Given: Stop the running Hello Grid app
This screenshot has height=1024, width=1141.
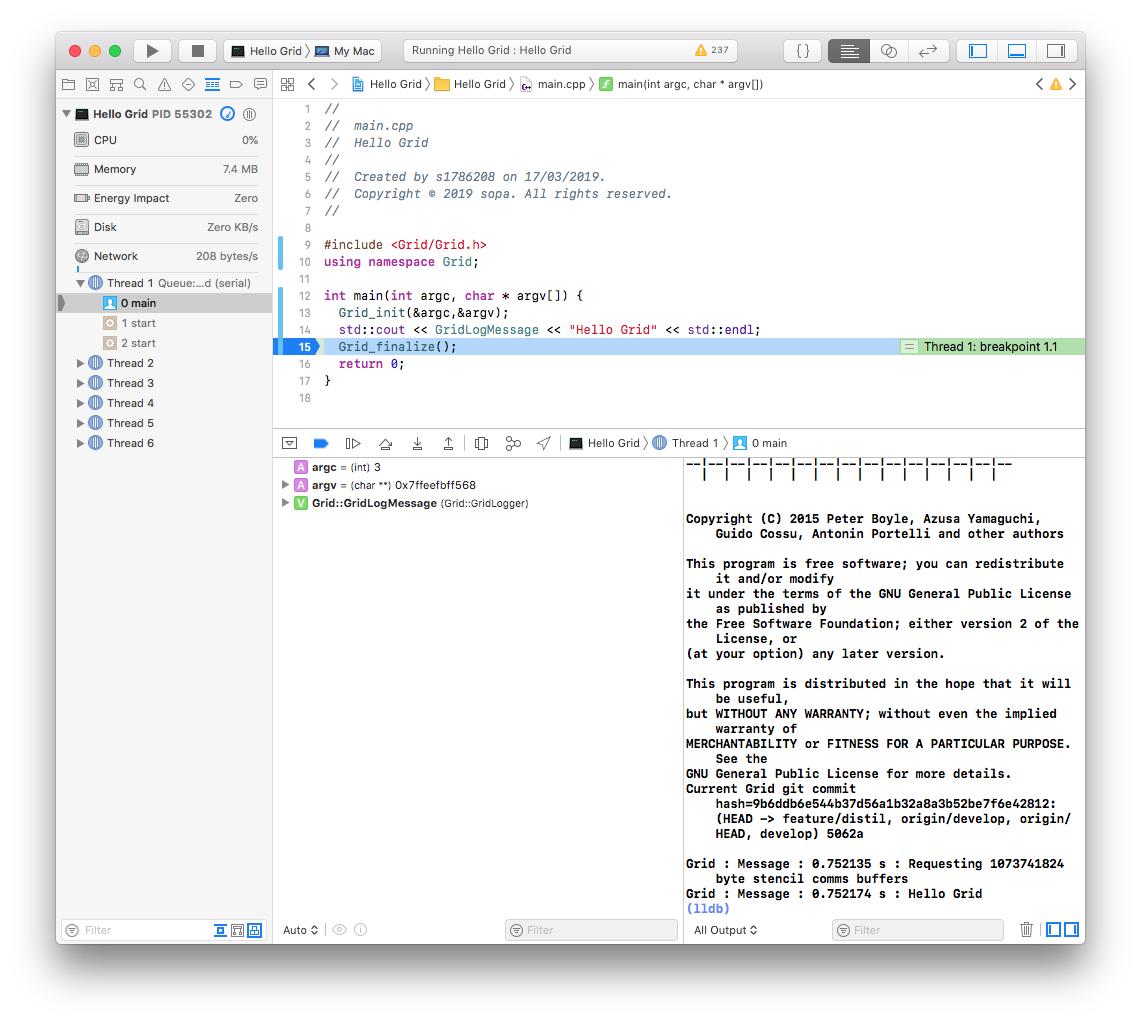Looking at the screenshot, I should point(197,50).
